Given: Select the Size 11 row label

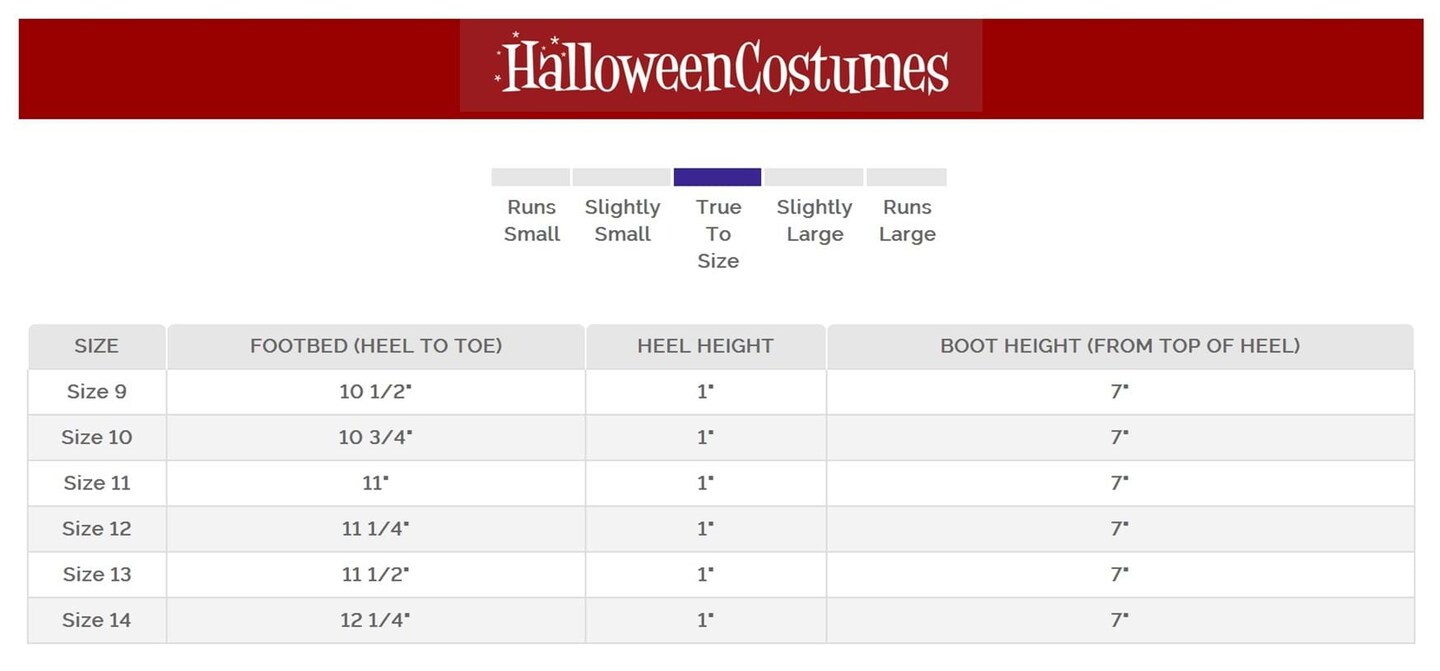Looking at the screenshot, I should pyautogui.click(x=97, y=483).
